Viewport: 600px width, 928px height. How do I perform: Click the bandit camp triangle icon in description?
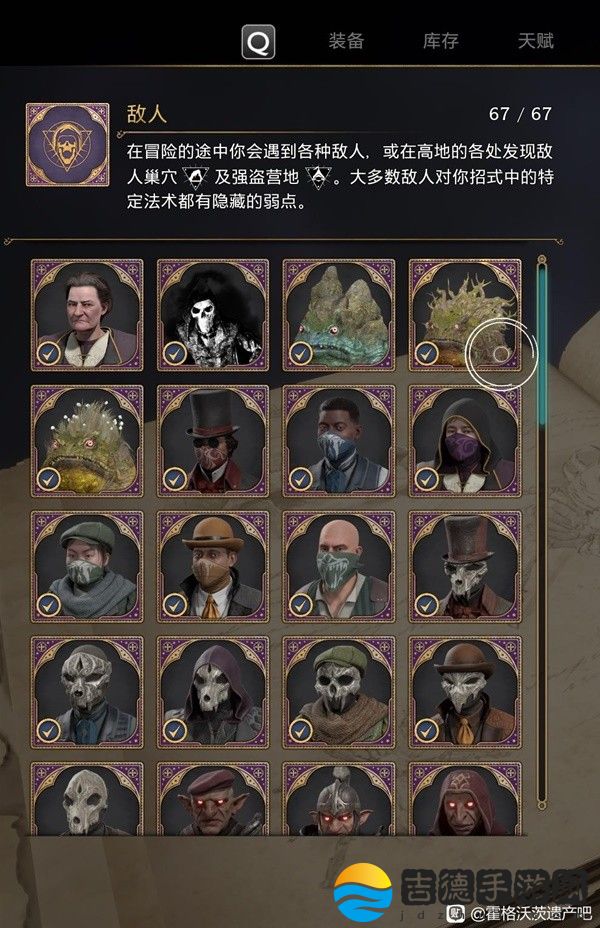coord(319,177)
